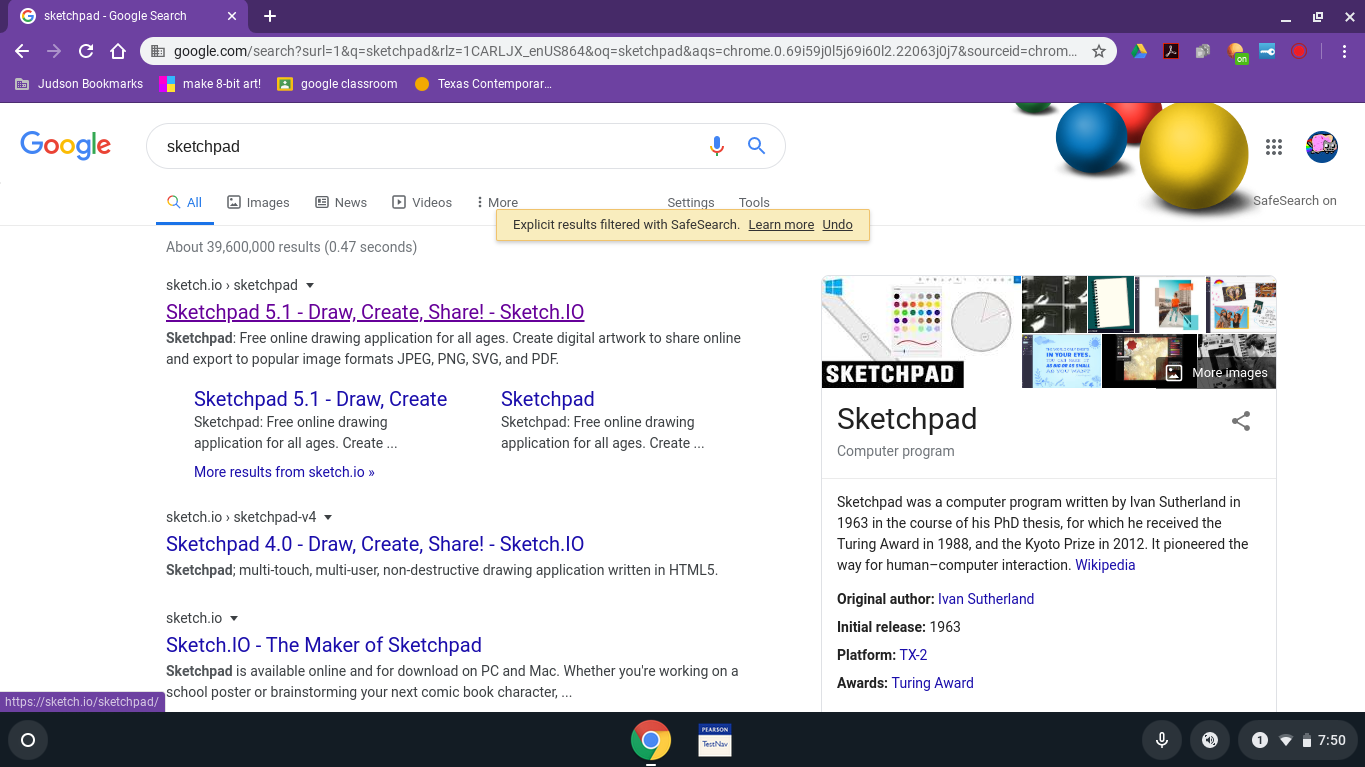Open the Pearson TestNav app on shelf
The width and height of the screenshot is (1365, 767).
pos(715,740)
